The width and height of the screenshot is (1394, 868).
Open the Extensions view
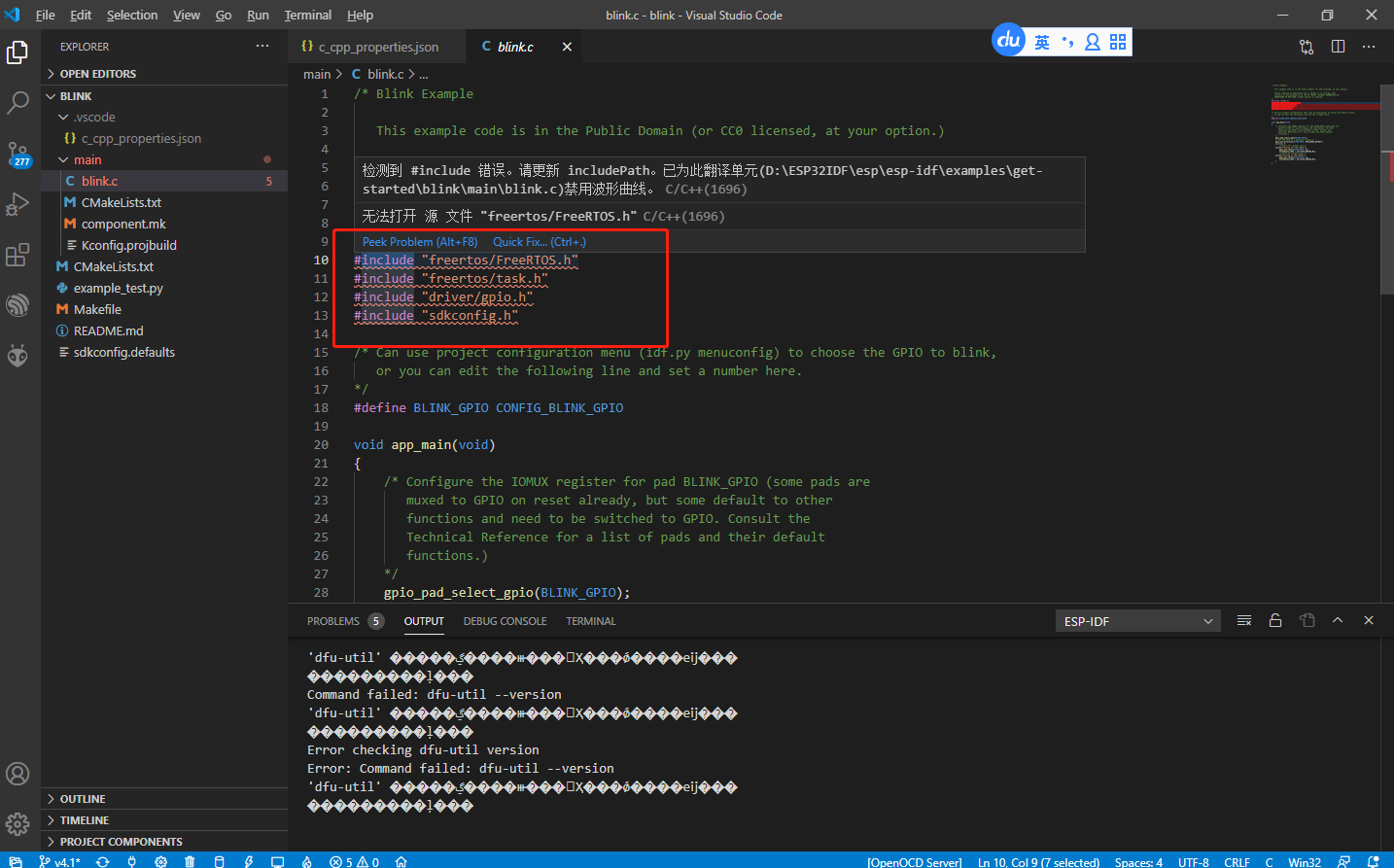(x=17, y=255)
